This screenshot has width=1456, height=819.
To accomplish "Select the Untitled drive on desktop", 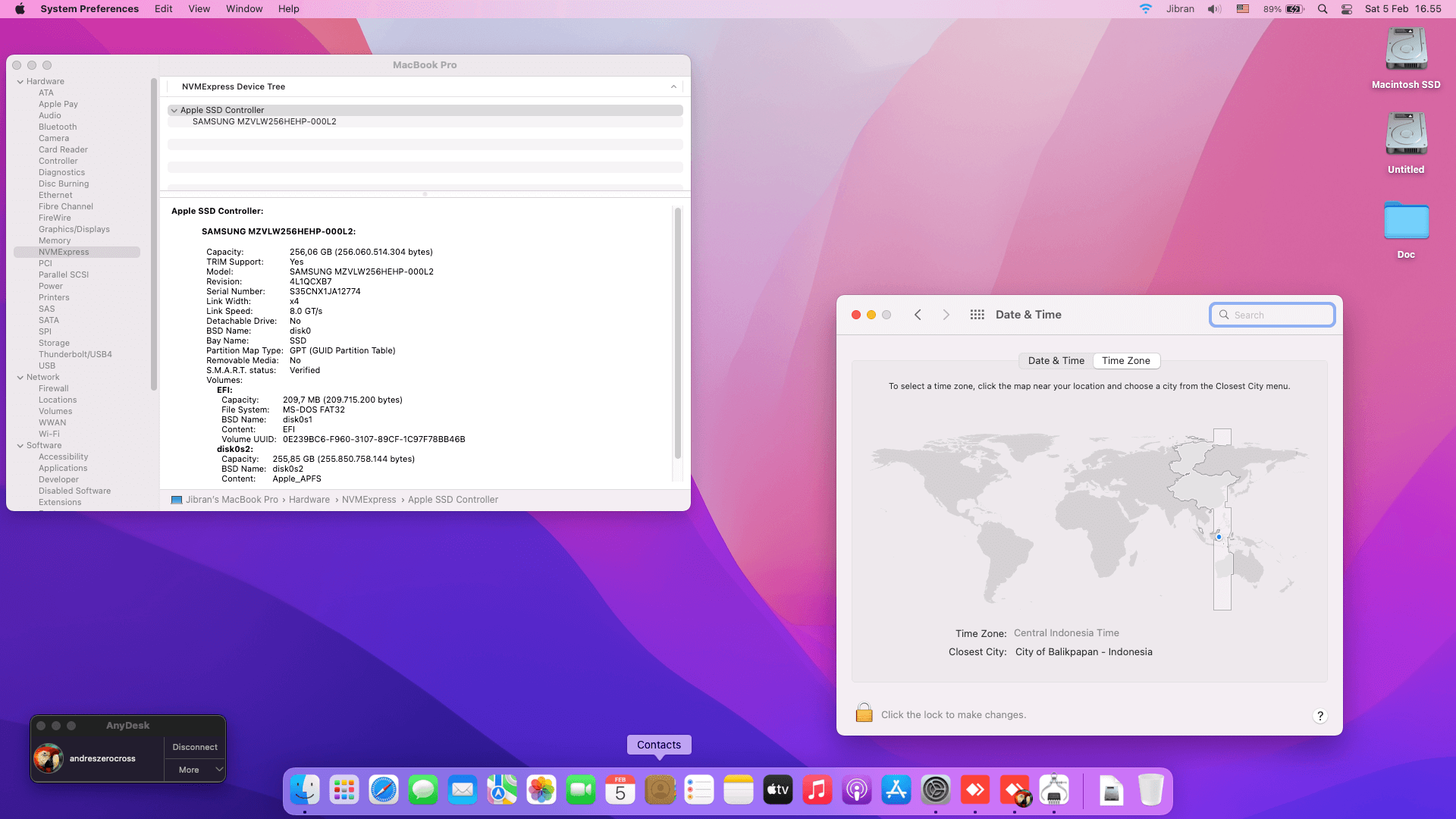I will pos(1406,143).
